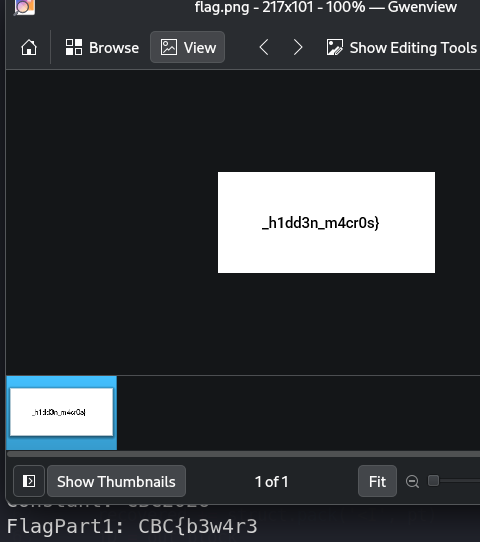Switch to View mode
480x542 pixels.
pyautogui.click(x=187, y=47)
